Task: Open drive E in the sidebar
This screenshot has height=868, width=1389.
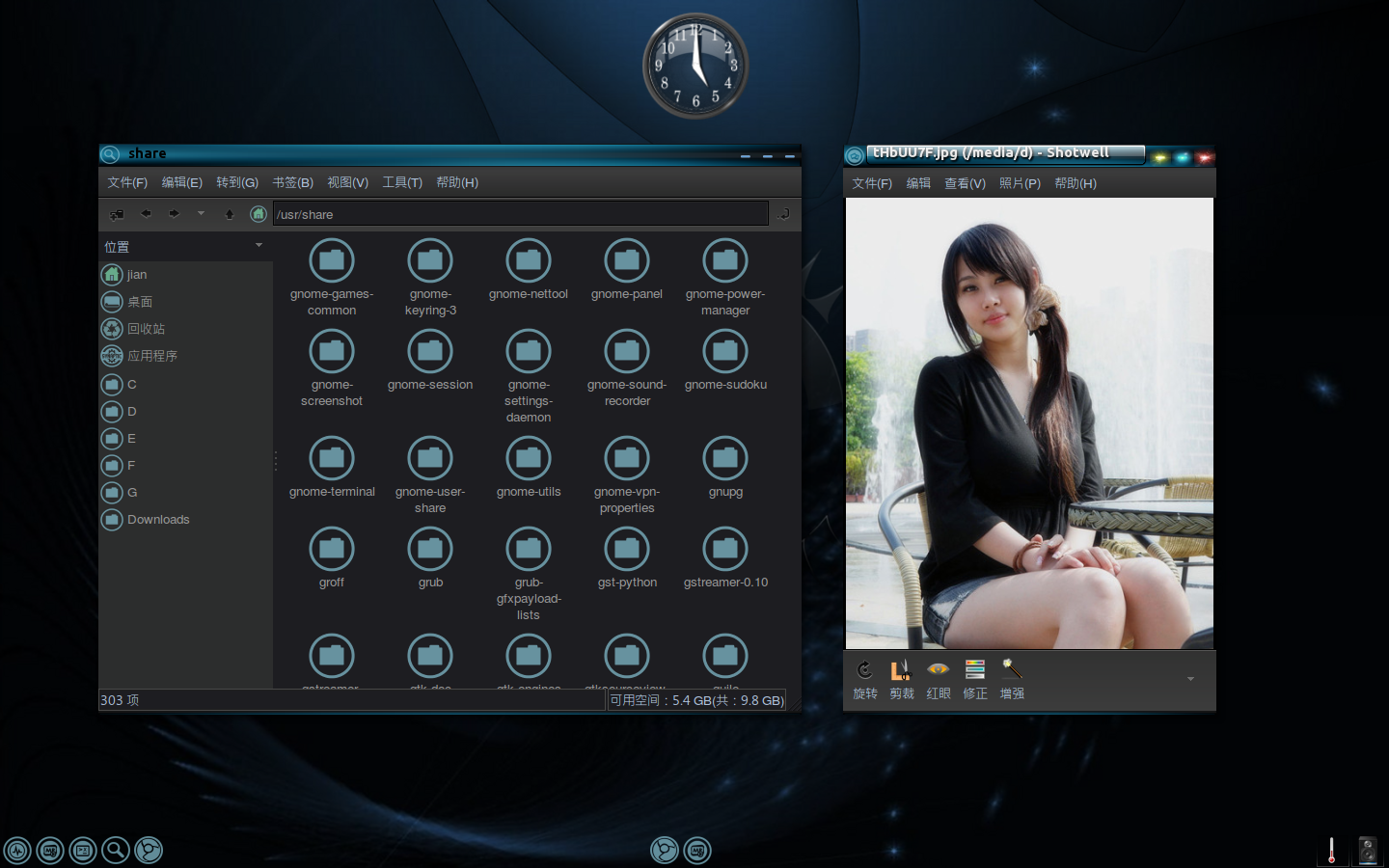Action: (x=186, y=439)
